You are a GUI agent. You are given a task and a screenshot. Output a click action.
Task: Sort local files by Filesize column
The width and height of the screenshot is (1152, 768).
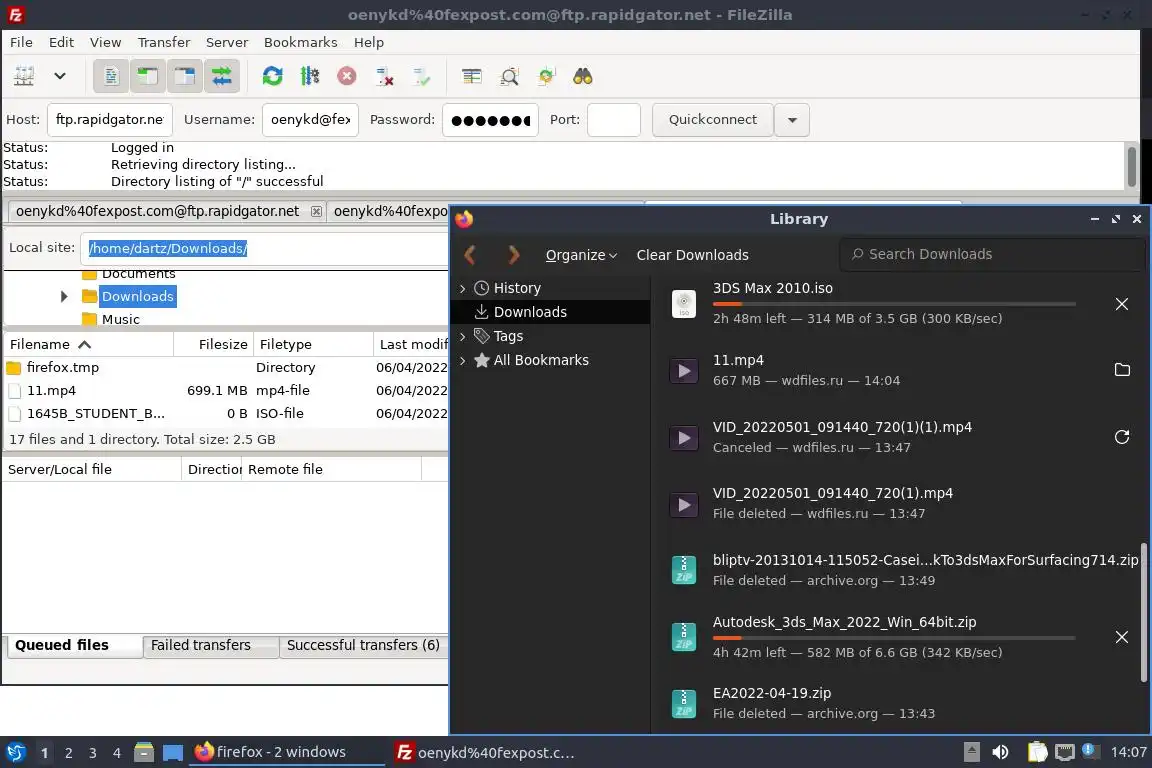coord(214,344)
